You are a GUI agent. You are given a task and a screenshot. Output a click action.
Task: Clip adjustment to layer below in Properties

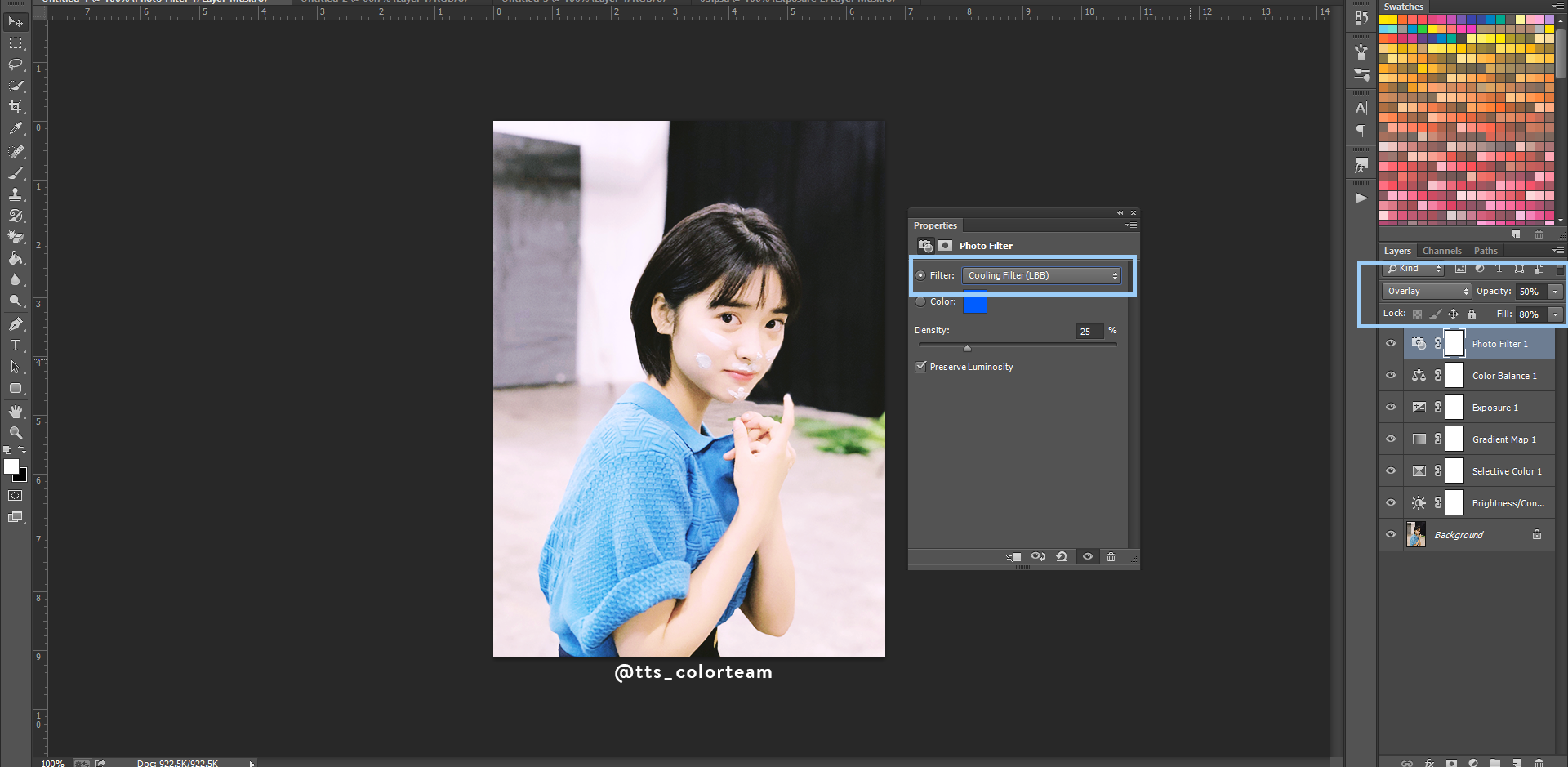[x=1014, y=556]
